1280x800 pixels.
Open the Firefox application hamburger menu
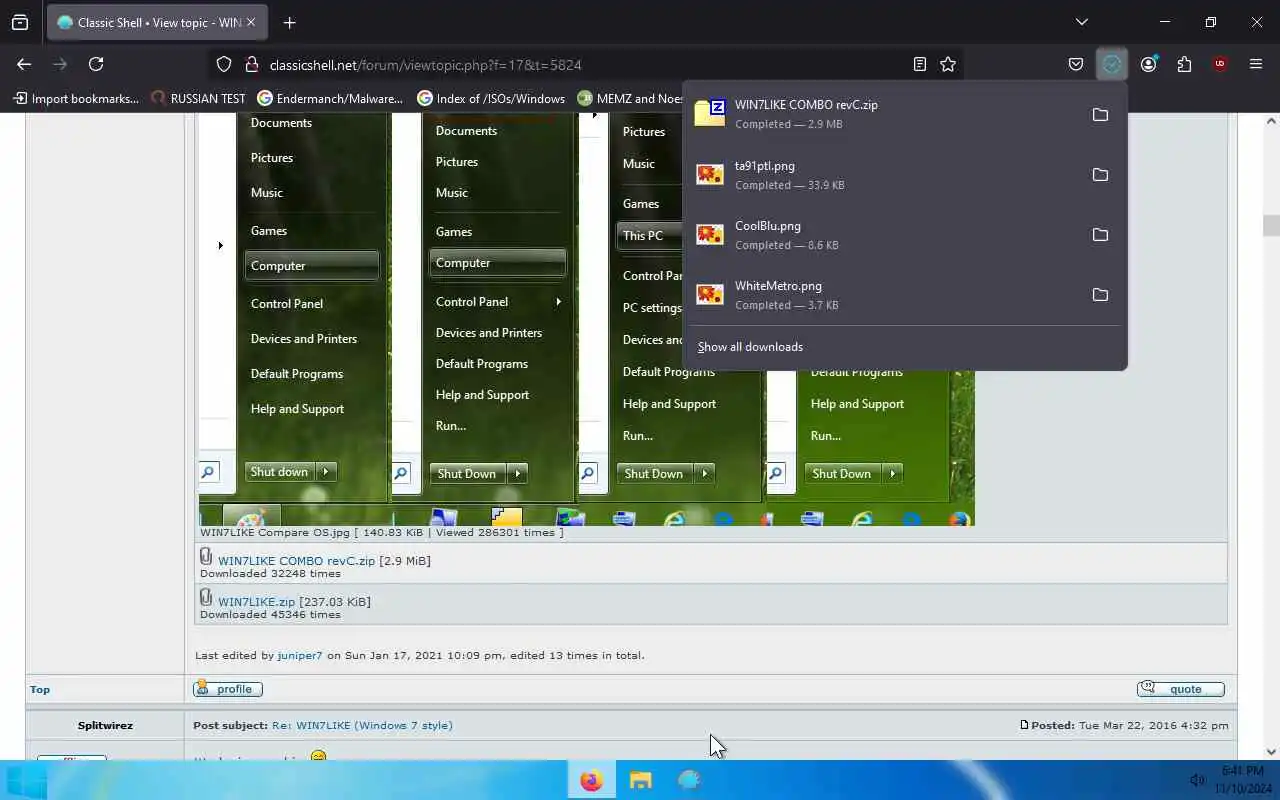point(1256,64)
